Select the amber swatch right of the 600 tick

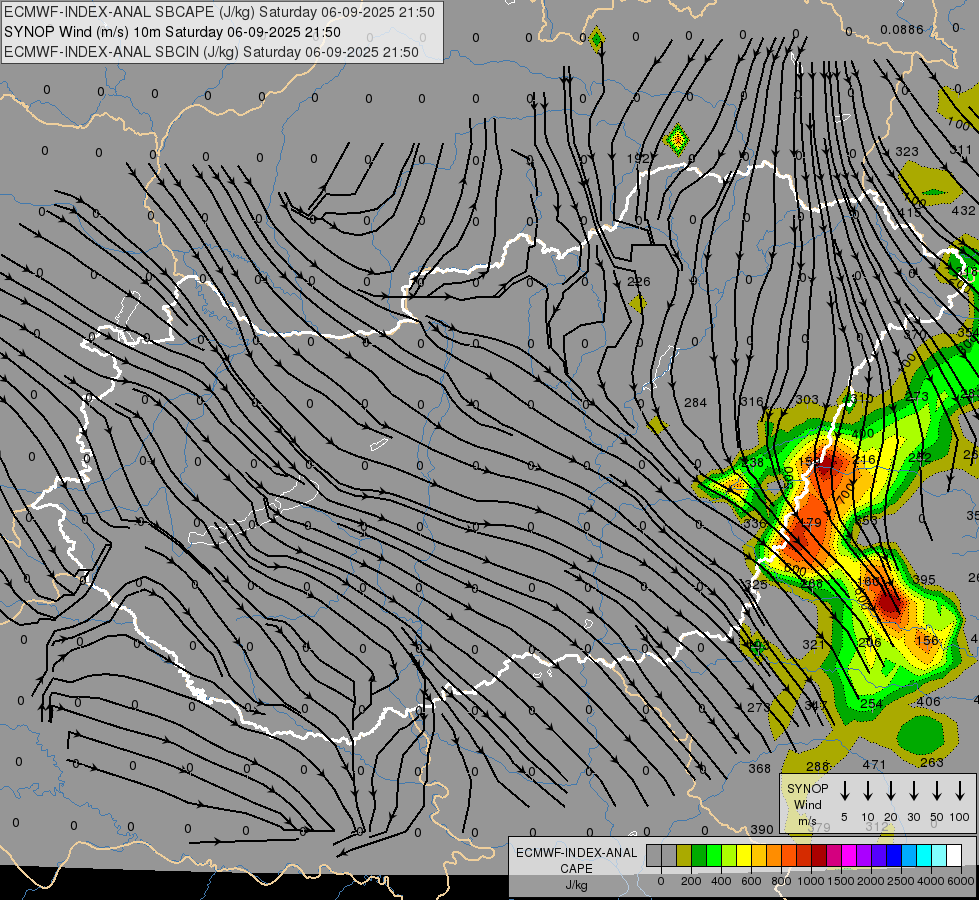759,856
